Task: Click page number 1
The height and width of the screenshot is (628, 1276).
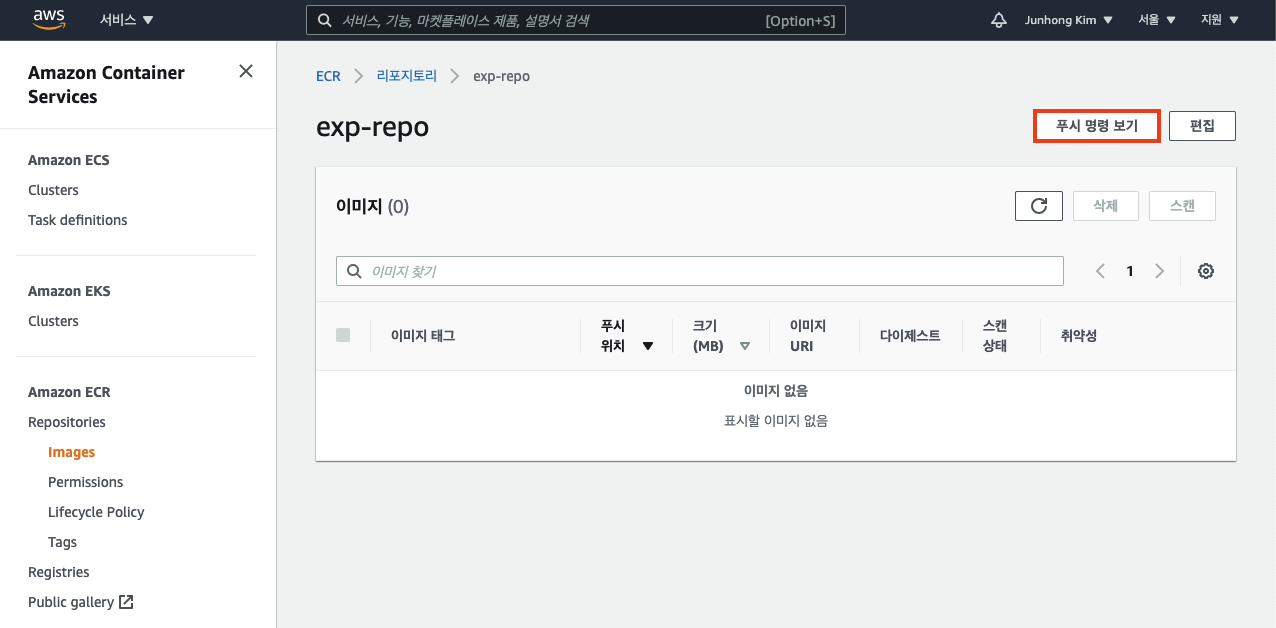Action: [x=1130, y=271]
